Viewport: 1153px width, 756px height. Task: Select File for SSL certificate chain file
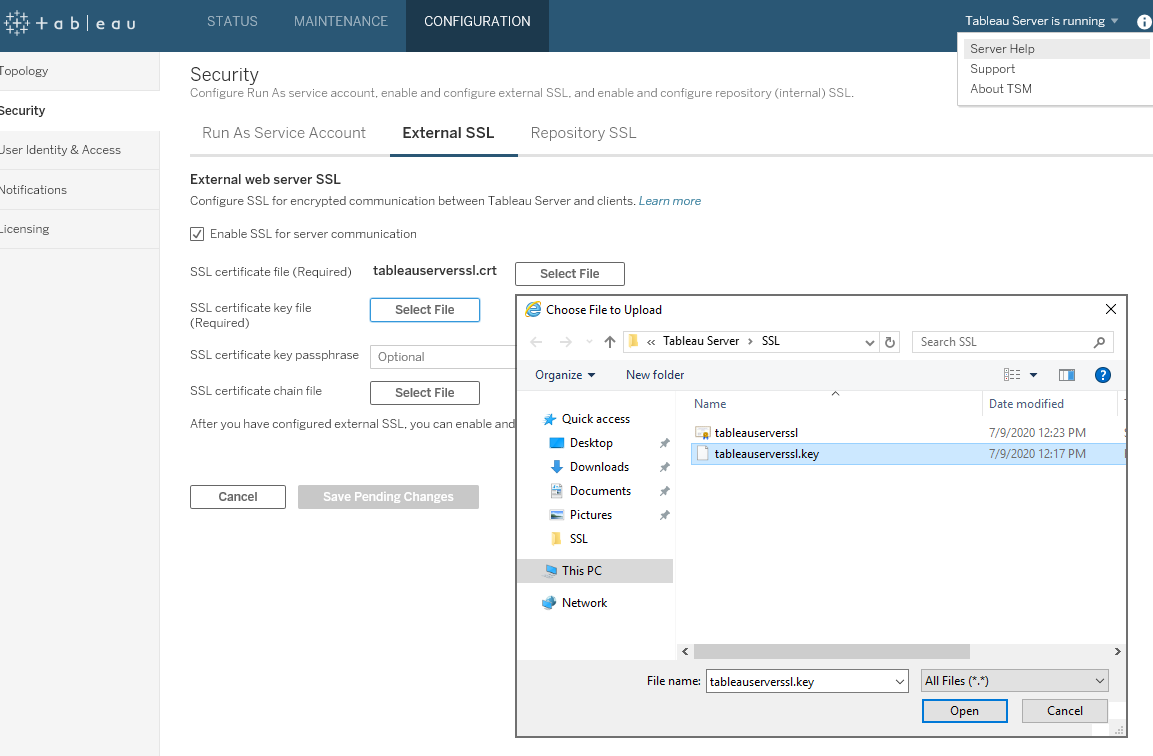425,393
